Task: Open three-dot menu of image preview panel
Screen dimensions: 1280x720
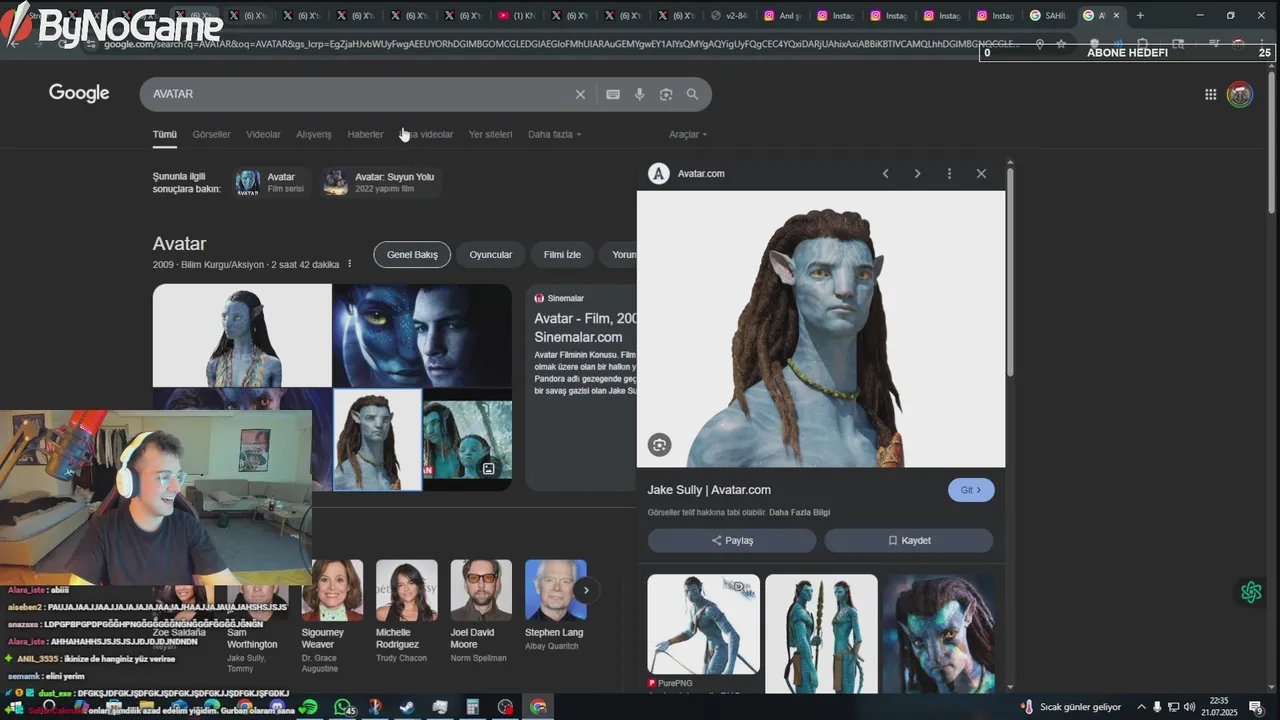Action: click(x=949, y=174)
